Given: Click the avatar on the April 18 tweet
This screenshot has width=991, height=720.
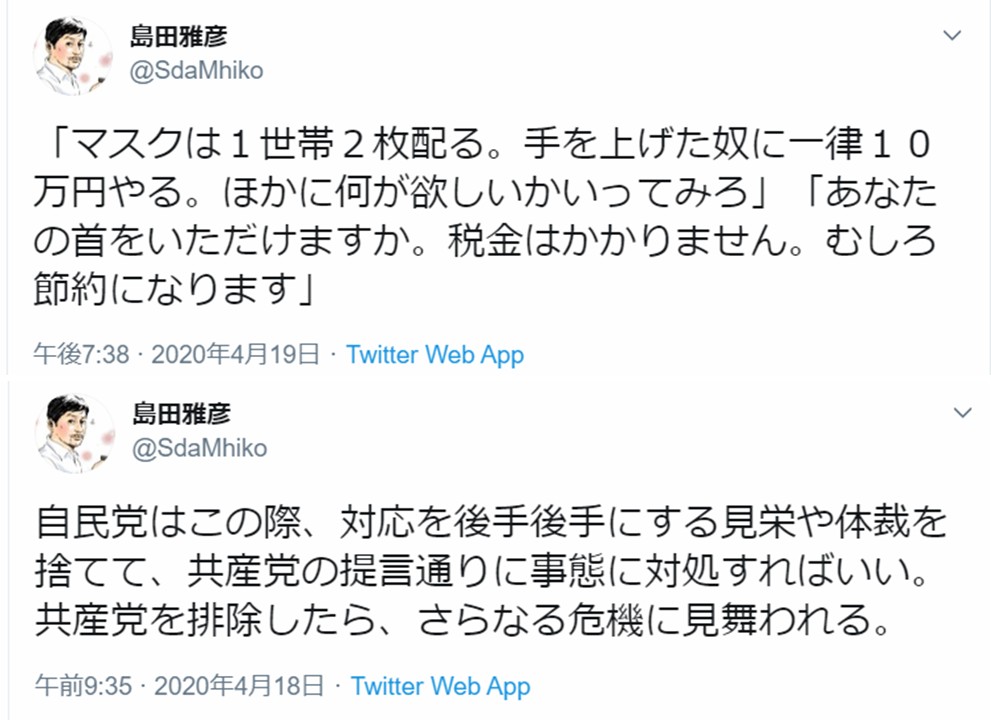Looking at the screenshot, I should tap(75, 434).
